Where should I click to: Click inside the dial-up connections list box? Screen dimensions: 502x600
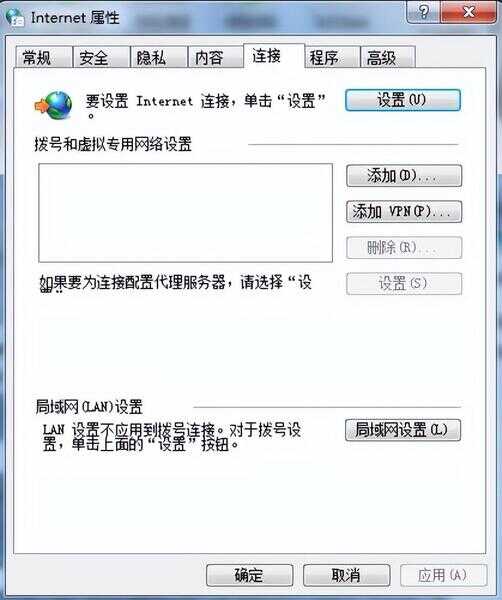(186, 213)
